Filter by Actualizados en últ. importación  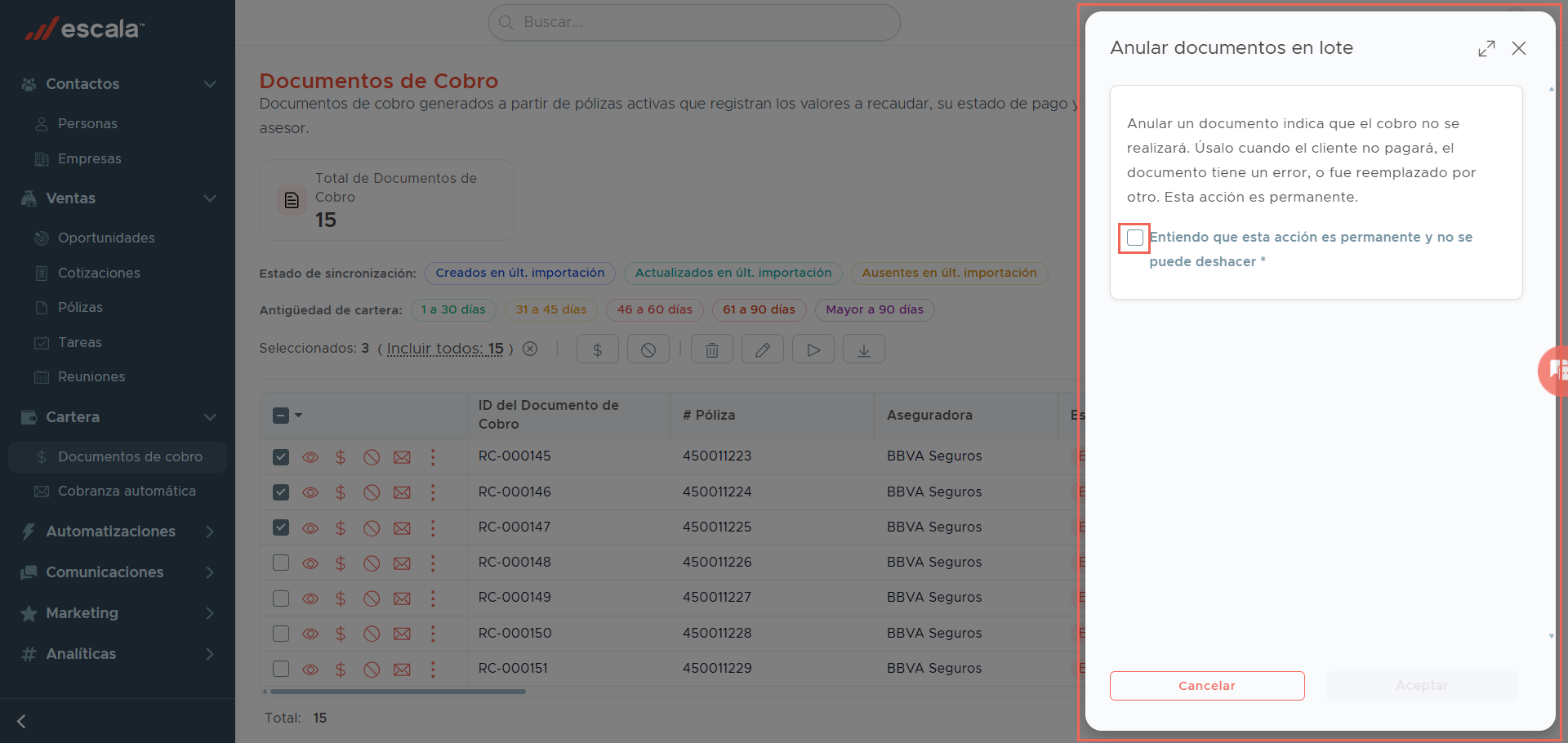733,273
